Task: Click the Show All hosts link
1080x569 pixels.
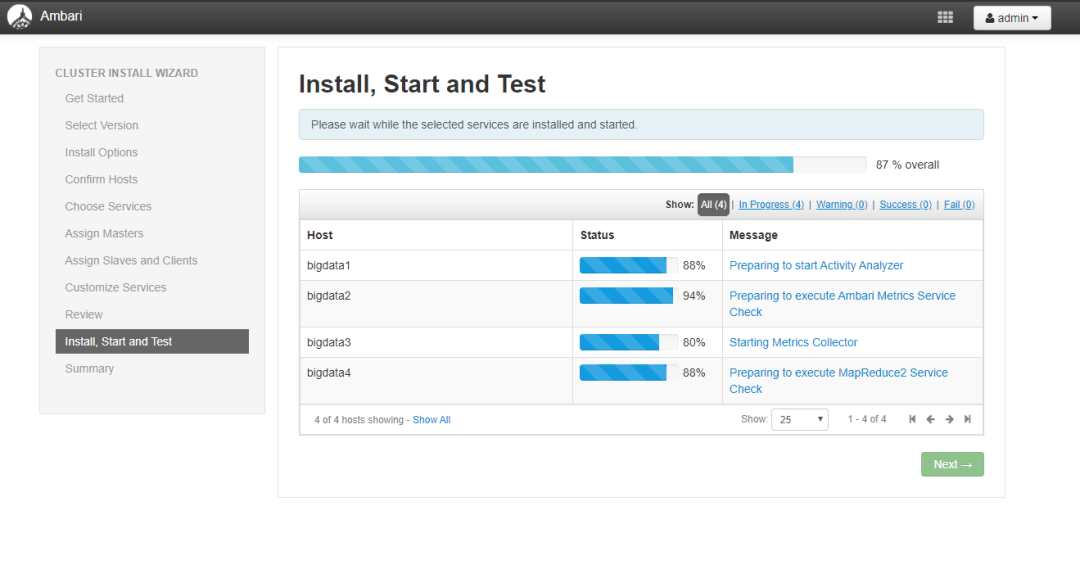Action: coord(431,420)
